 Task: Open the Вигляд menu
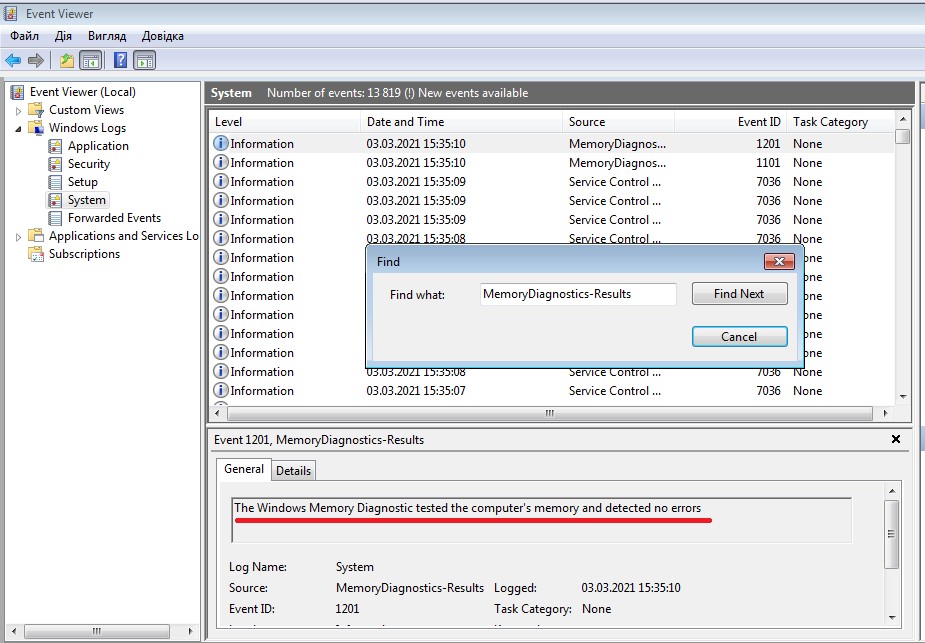coord(107,36)
